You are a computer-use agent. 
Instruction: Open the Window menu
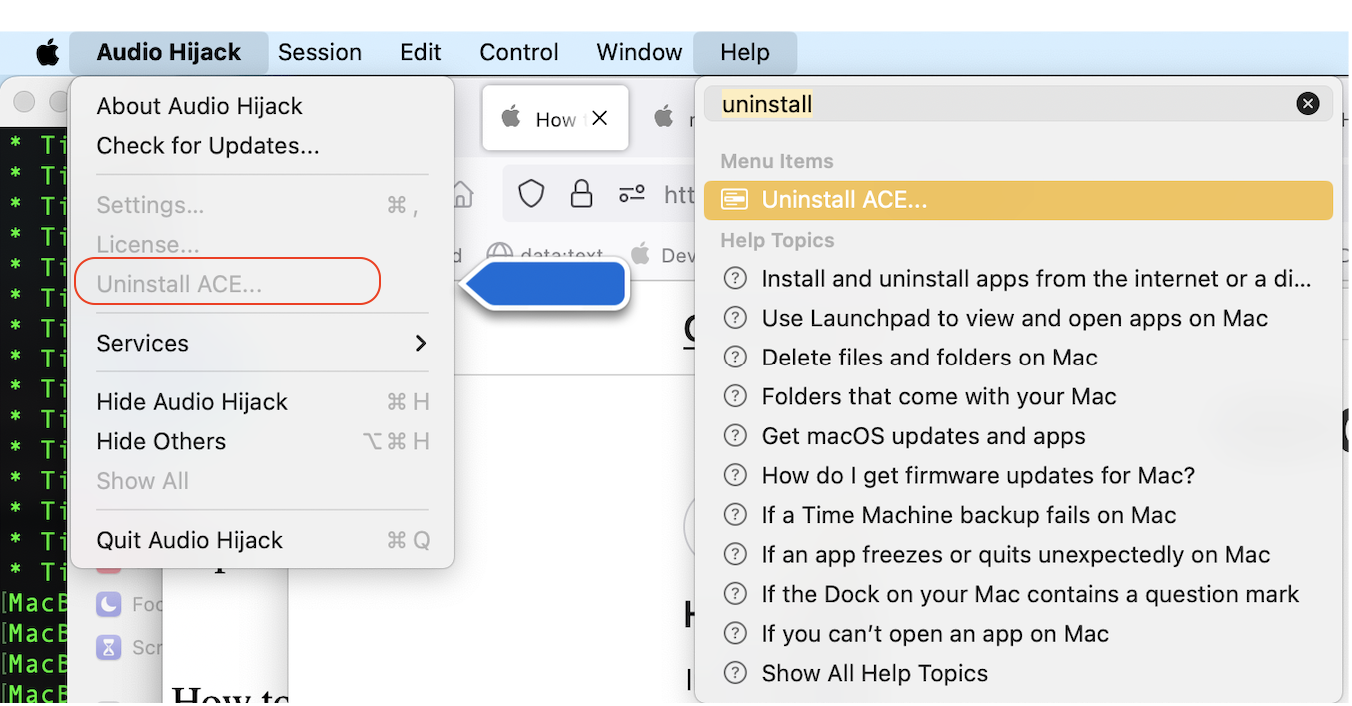(x=639, y=52)
